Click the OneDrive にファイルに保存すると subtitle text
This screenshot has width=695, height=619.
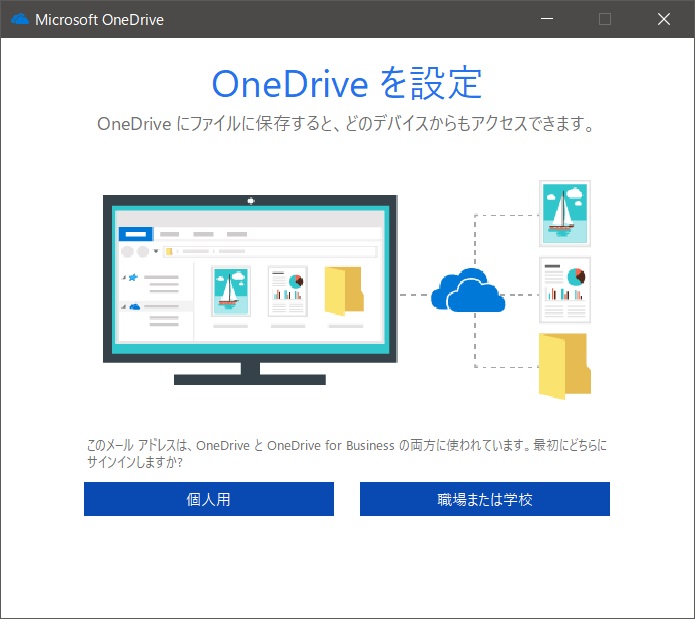[346, 124]
